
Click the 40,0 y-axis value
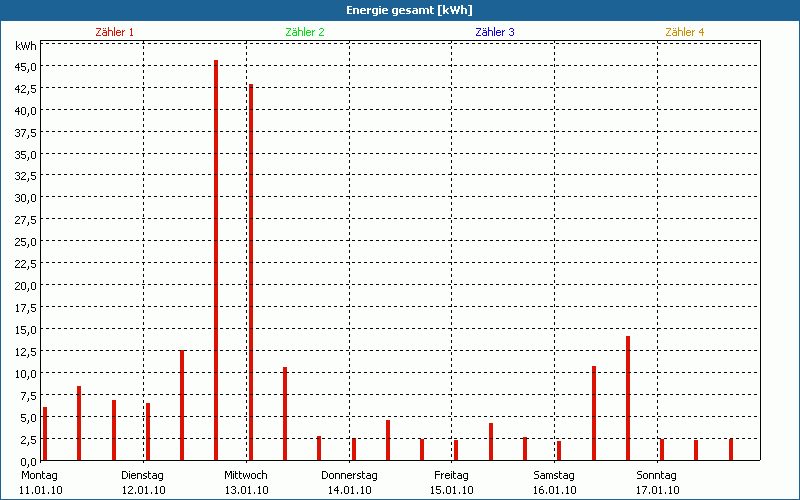26,111
